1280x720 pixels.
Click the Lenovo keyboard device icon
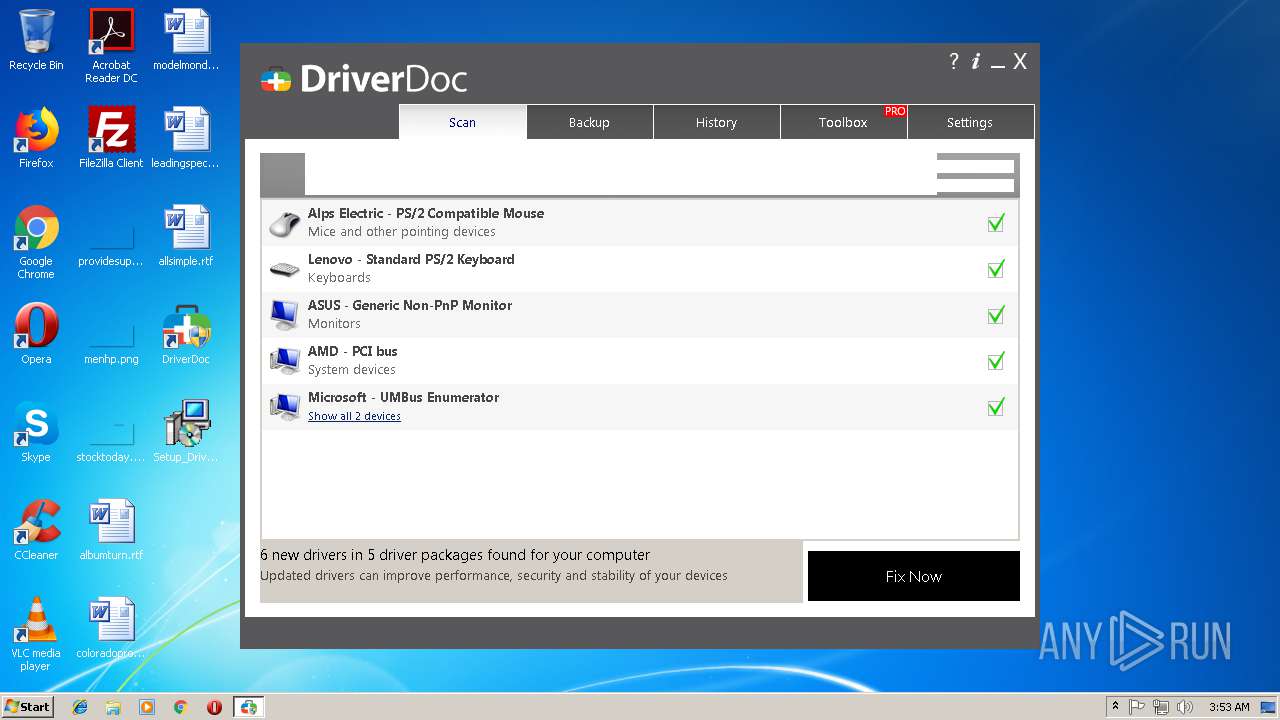(x=285, y=269)
